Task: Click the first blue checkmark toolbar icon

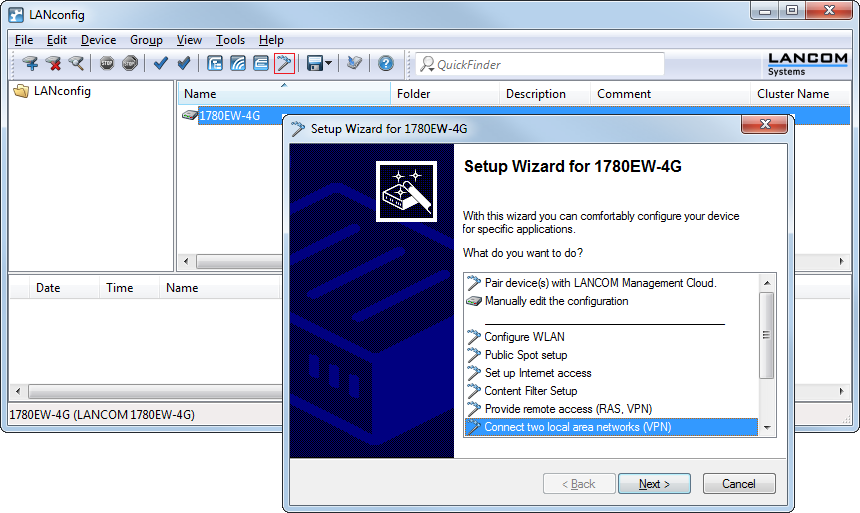Action: click(160, 64)
